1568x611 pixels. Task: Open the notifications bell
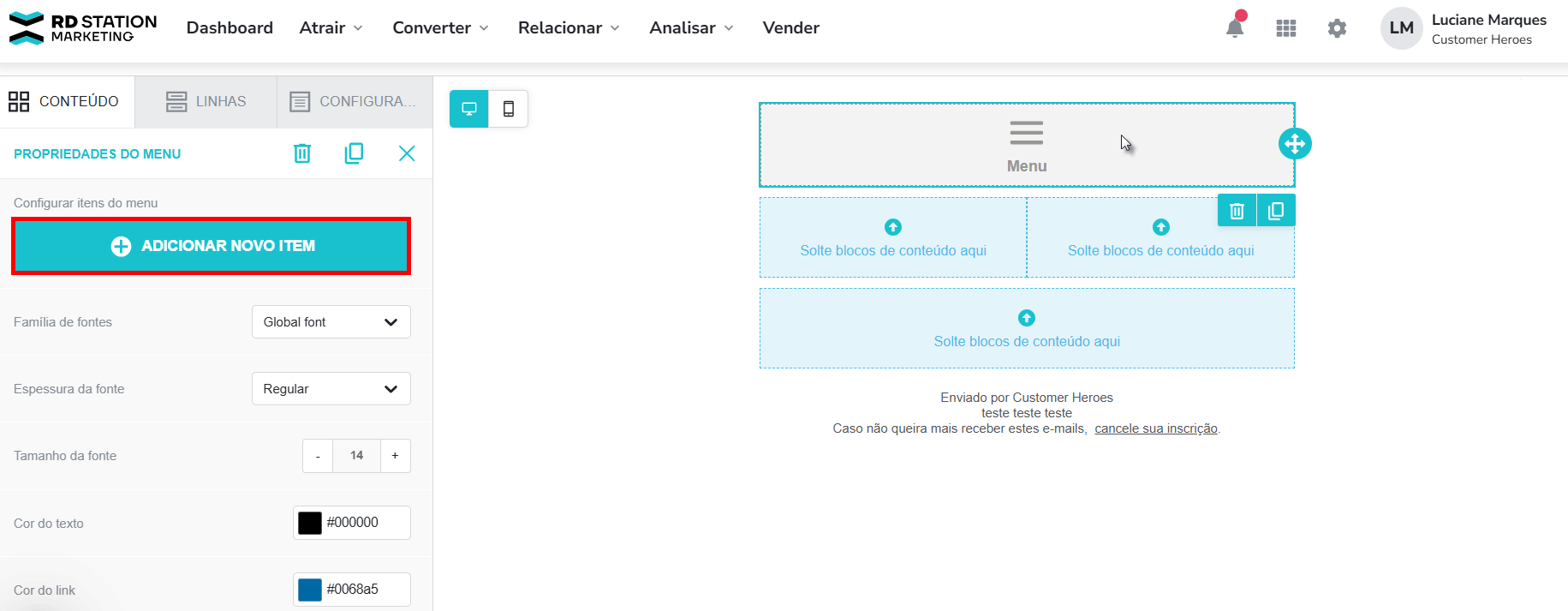point(1235,27)
